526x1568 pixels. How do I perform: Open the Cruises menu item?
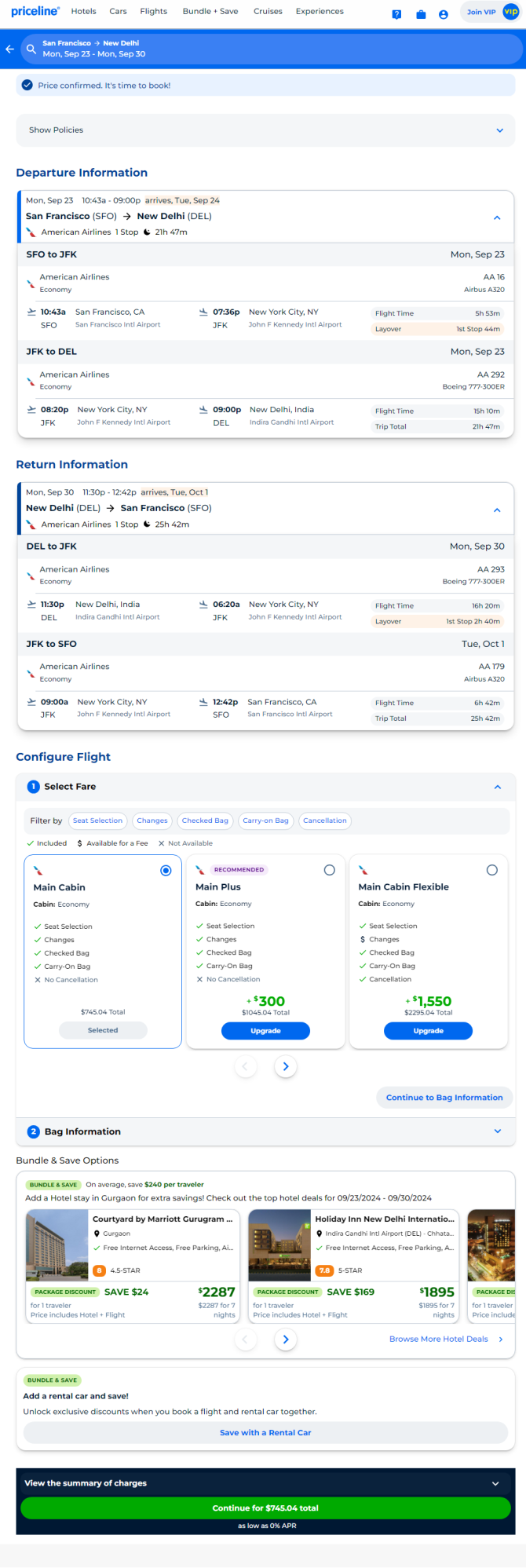[268, 12]
